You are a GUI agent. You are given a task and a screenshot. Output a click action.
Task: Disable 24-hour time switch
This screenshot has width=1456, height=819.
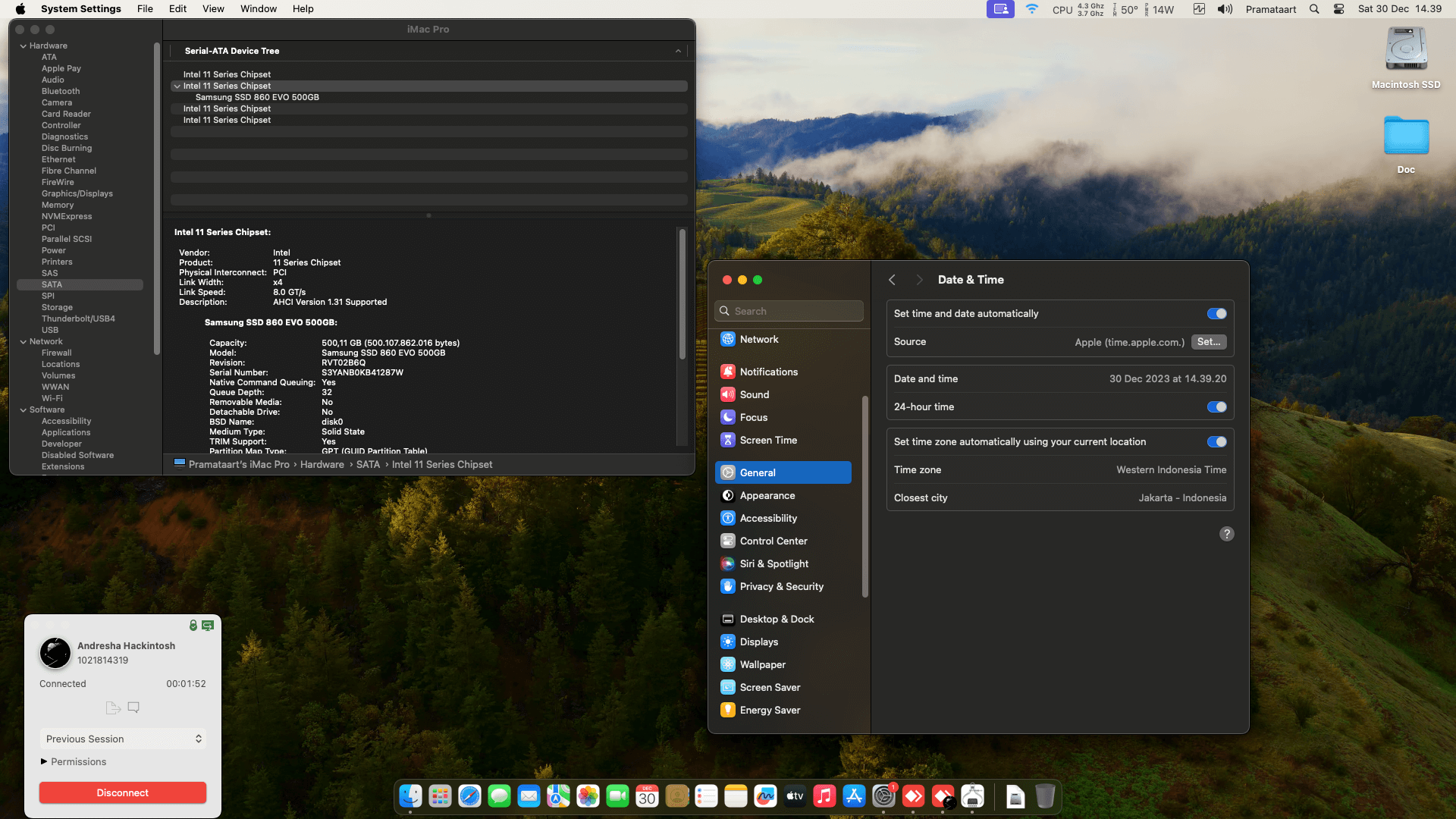(1216, 407)
